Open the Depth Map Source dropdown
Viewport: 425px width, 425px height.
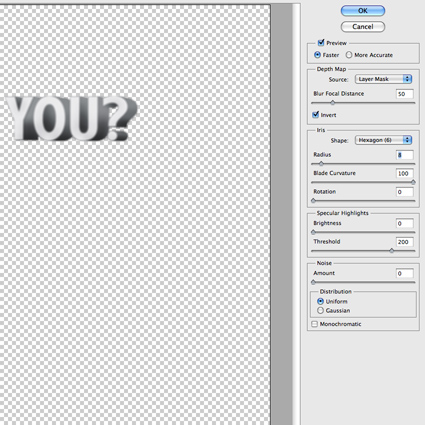[383, 79]
